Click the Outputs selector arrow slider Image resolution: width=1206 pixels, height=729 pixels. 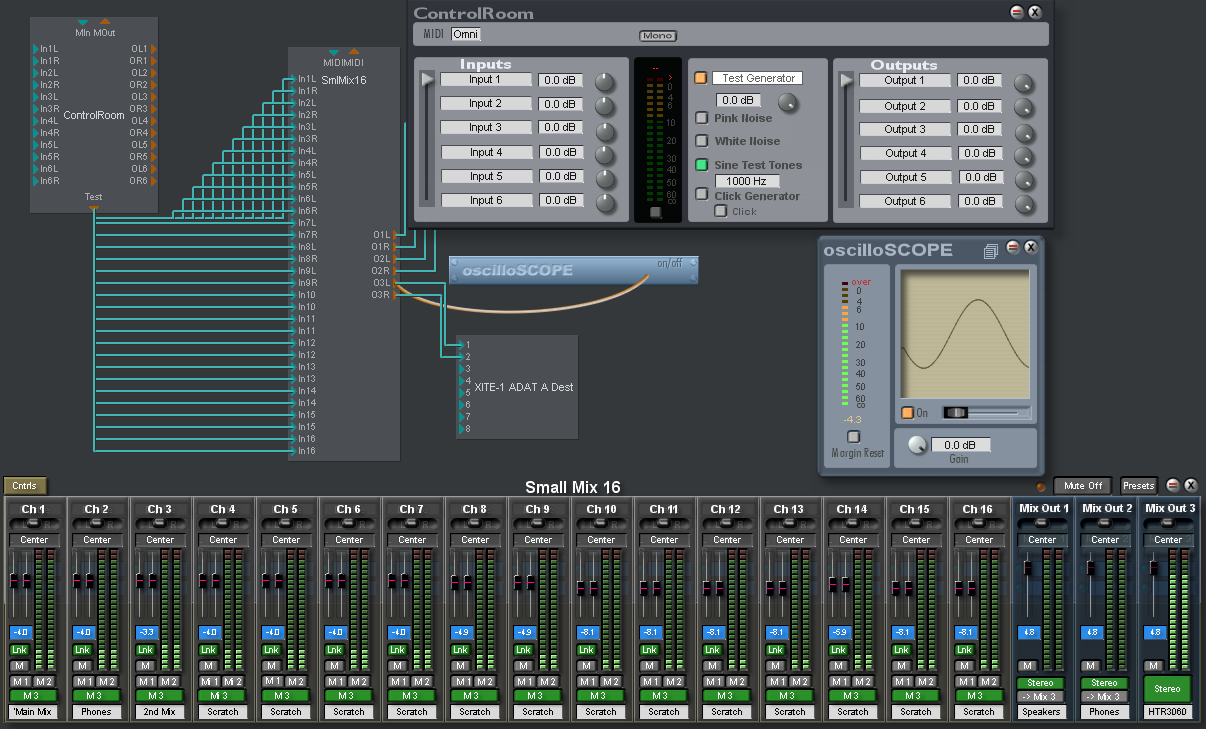point(847,81)
